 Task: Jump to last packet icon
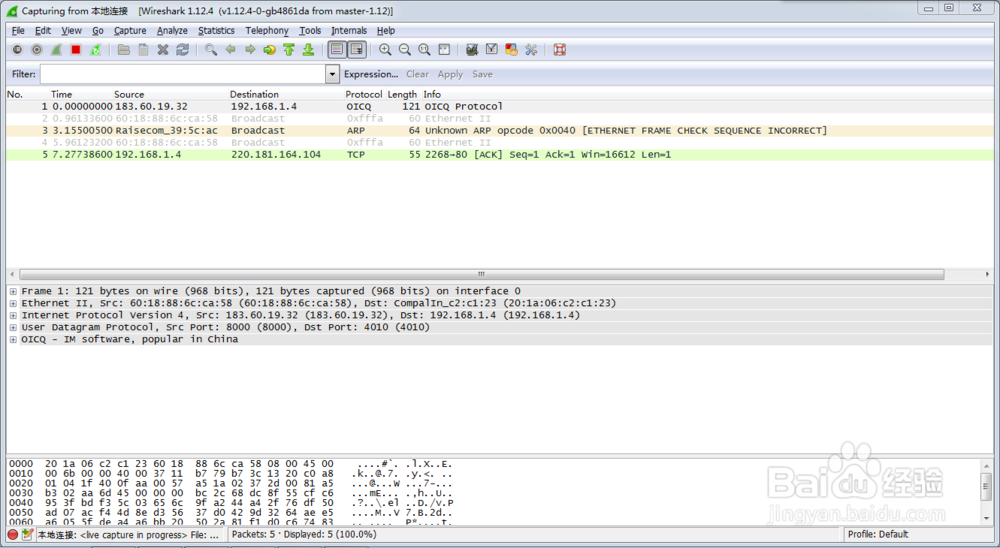pos(309,50)
